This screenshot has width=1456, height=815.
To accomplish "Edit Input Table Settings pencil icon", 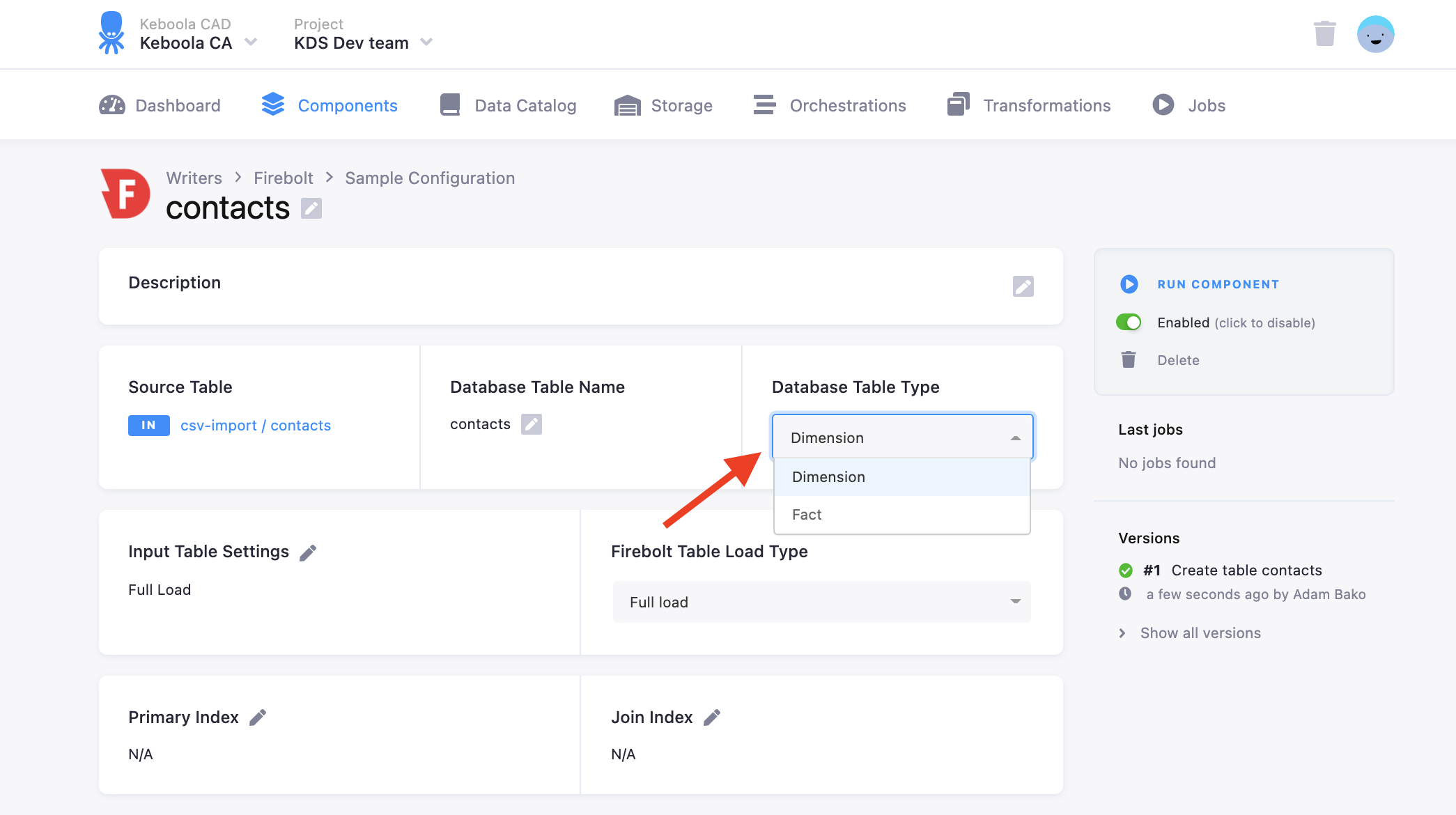I will click(x=308, y=552).
